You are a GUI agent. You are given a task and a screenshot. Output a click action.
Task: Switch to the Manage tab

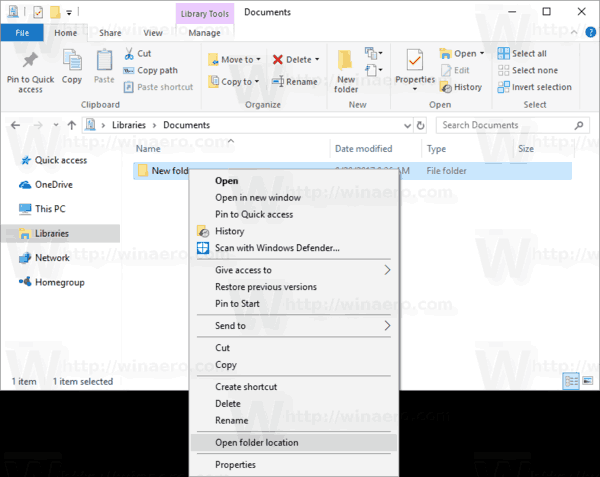(204, 33)
